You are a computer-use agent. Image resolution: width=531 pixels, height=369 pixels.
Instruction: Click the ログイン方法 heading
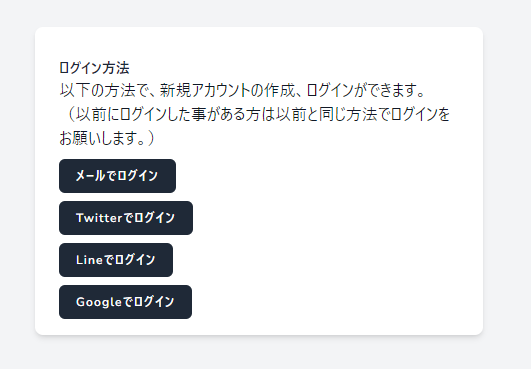click(x=94, y=68)
